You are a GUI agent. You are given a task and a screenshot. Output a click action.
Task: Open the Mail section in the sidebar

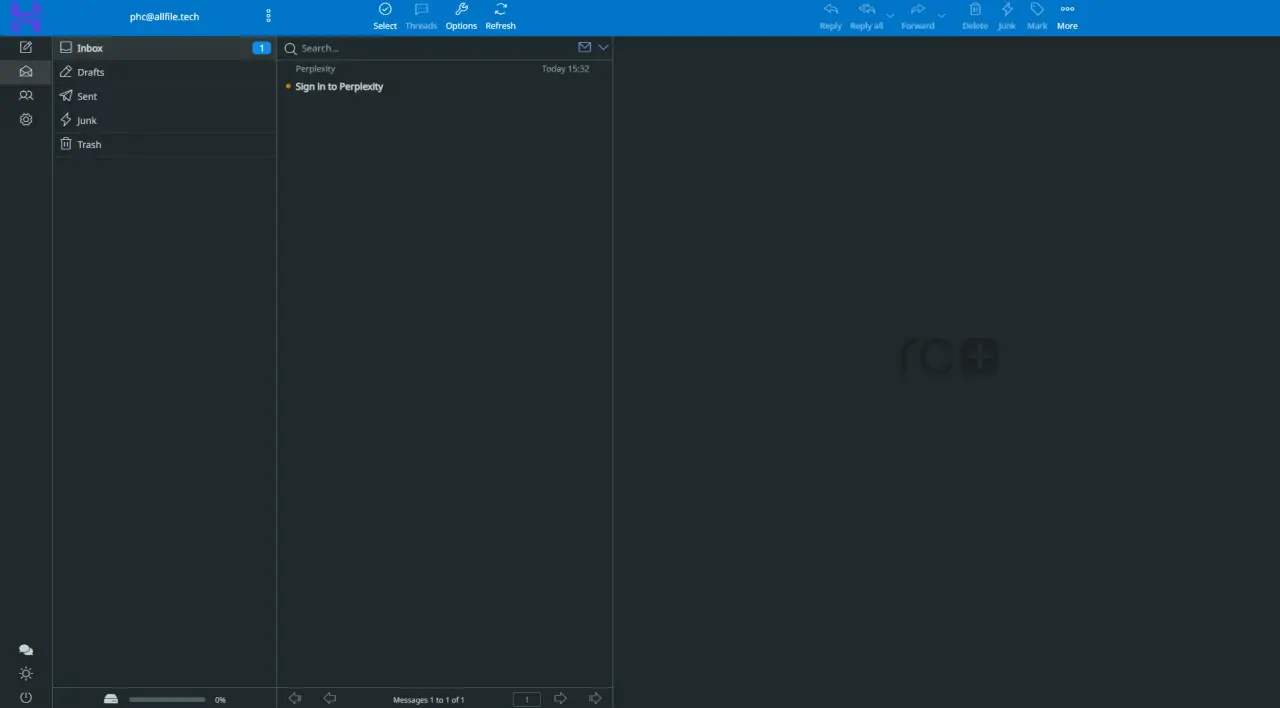point(26,71)
